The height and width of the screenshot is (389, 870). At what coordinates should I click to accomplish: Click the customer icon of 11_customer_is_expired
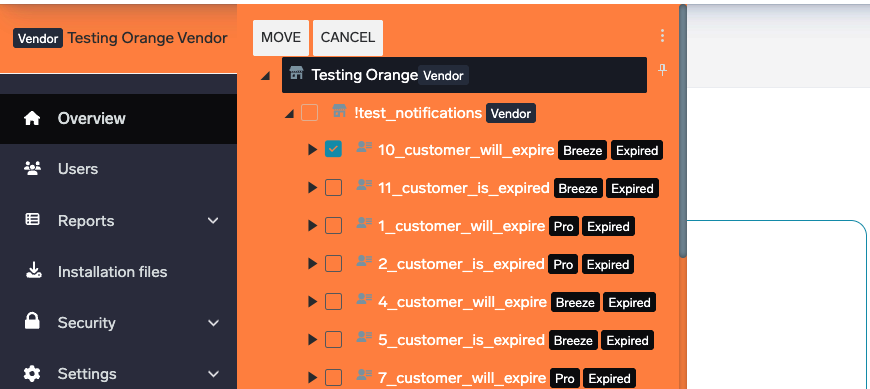coord(364,185)
